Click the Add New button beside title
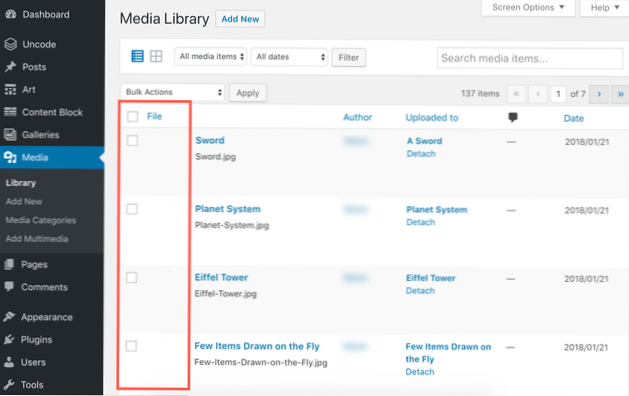629x396 pixels. point(240,19)
